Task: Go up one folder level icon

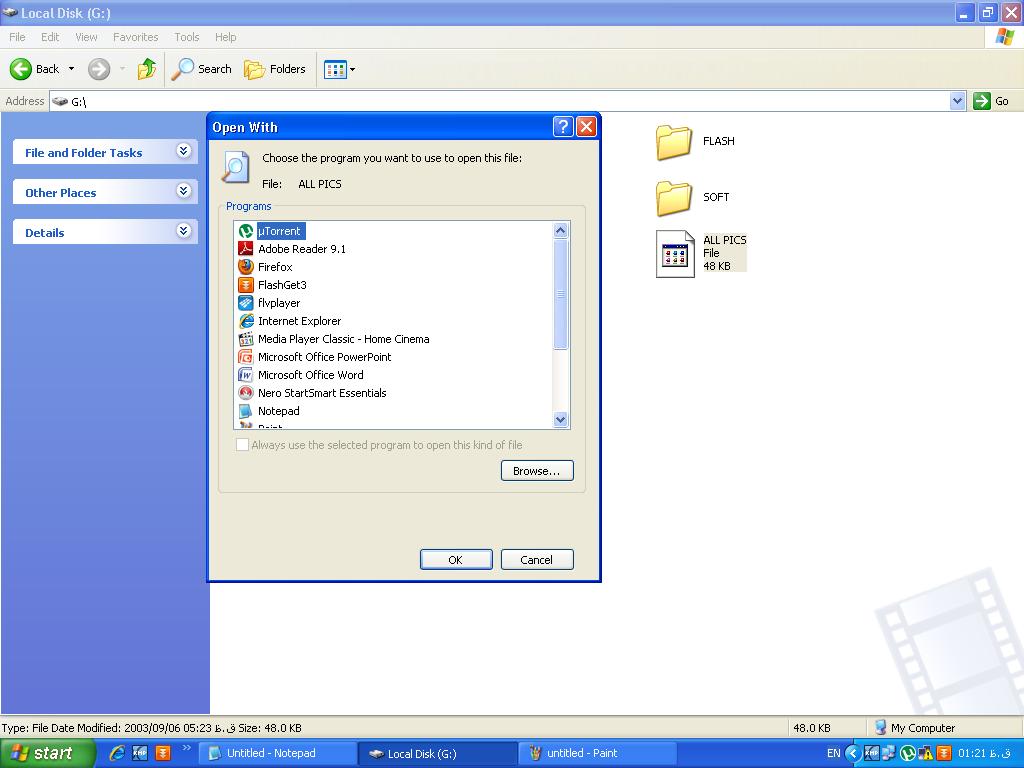Action: coord(147,69)
